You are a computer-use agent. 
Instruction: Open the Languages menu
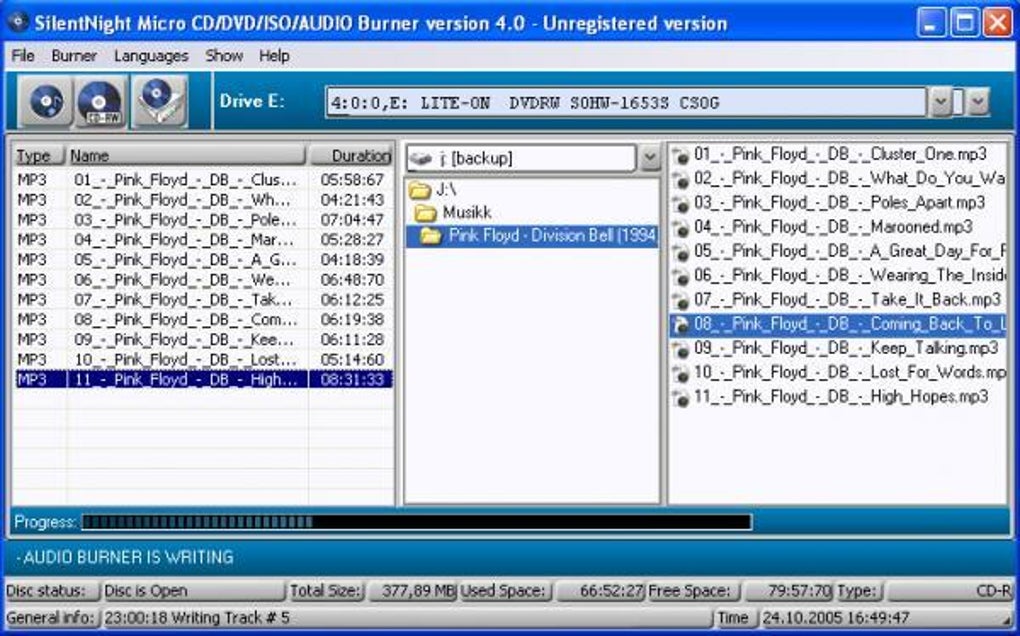pos(151,56)
